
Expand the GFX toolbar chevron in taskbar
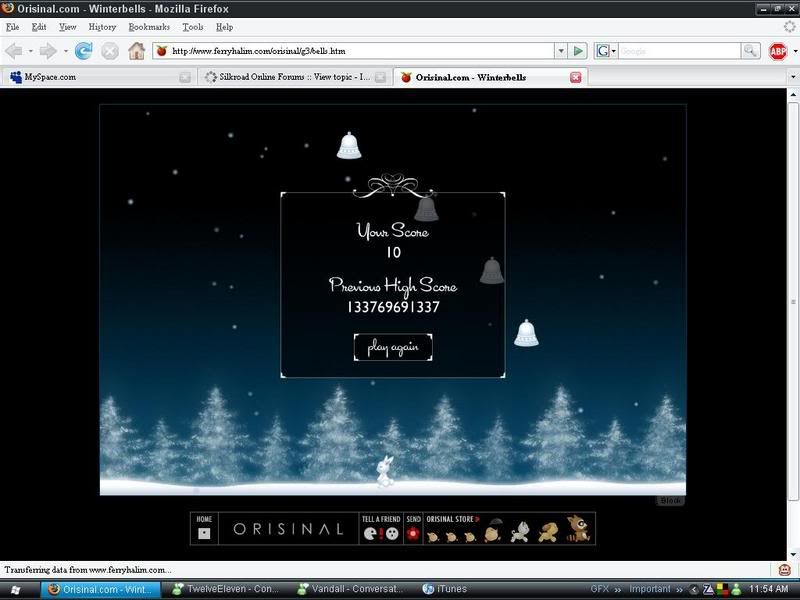[618, 589]
